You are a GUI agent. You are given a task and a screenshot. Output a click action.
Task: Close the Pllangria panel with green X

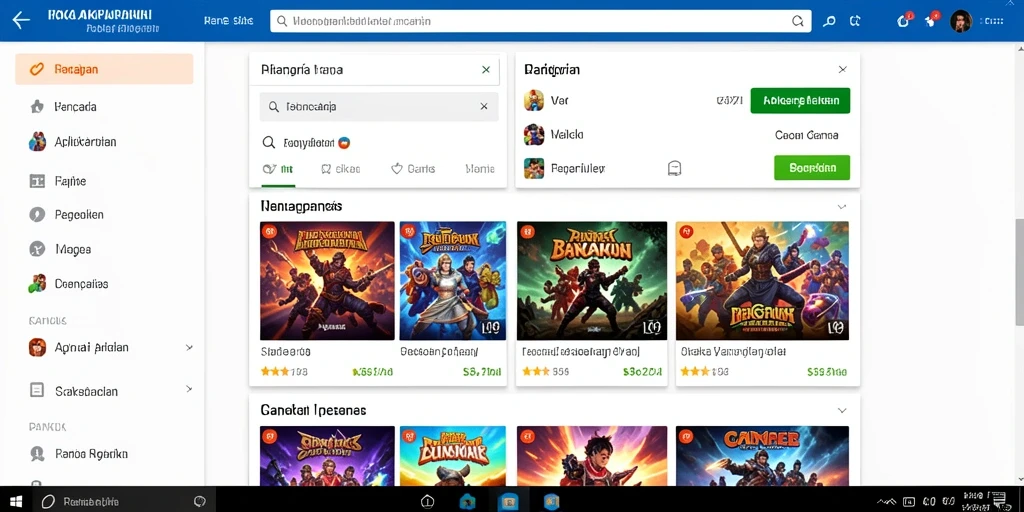pyautogui.click(x=486, y=69)
